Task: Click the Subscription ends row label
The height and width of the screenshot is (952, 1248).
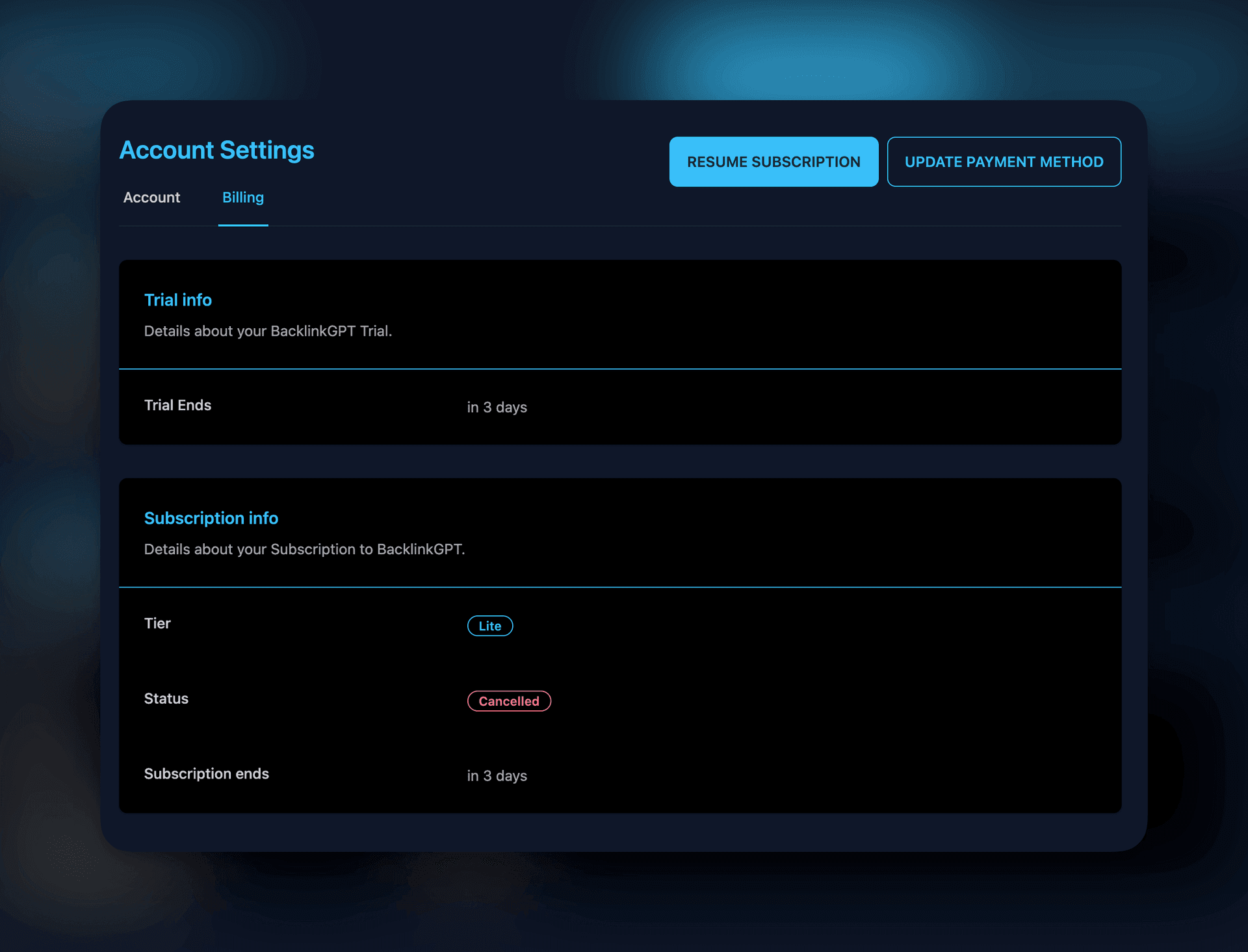Action: [206, 773]
